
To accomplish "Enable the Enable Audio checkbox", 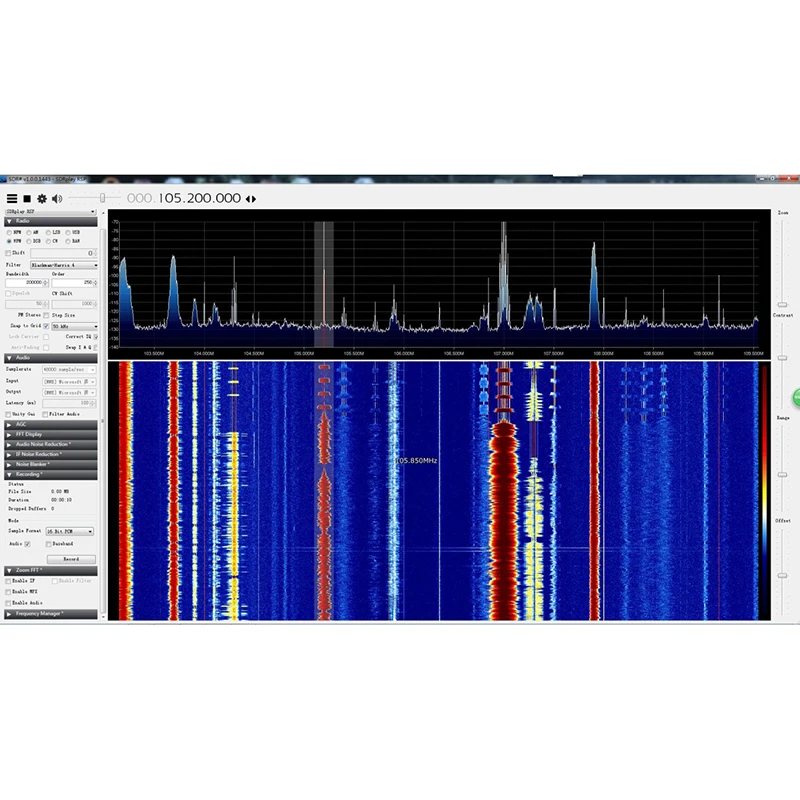I will click(8, 603).
